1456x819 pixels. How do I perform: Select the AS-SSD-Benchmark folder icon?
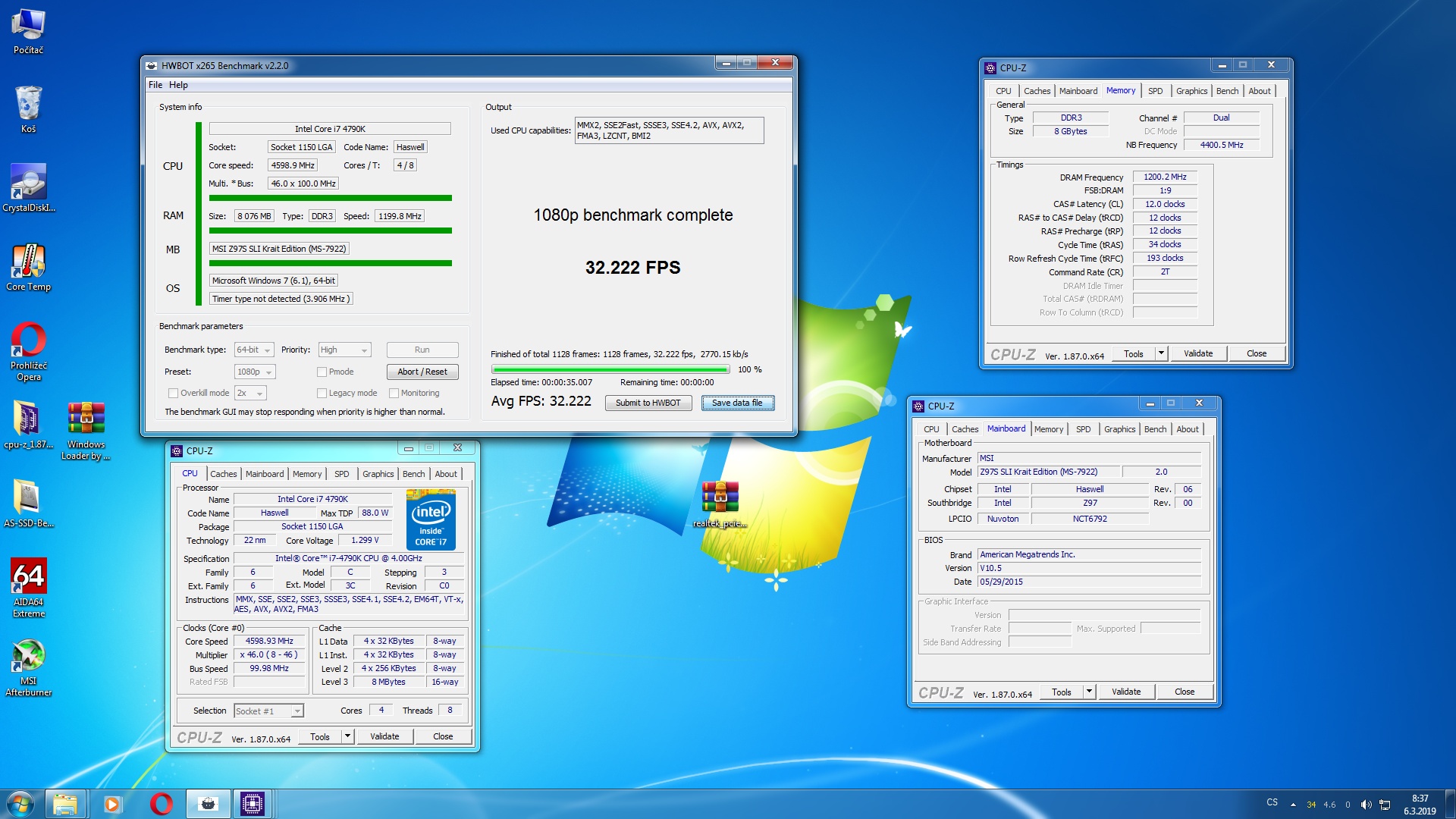click(x=28, y=504)
